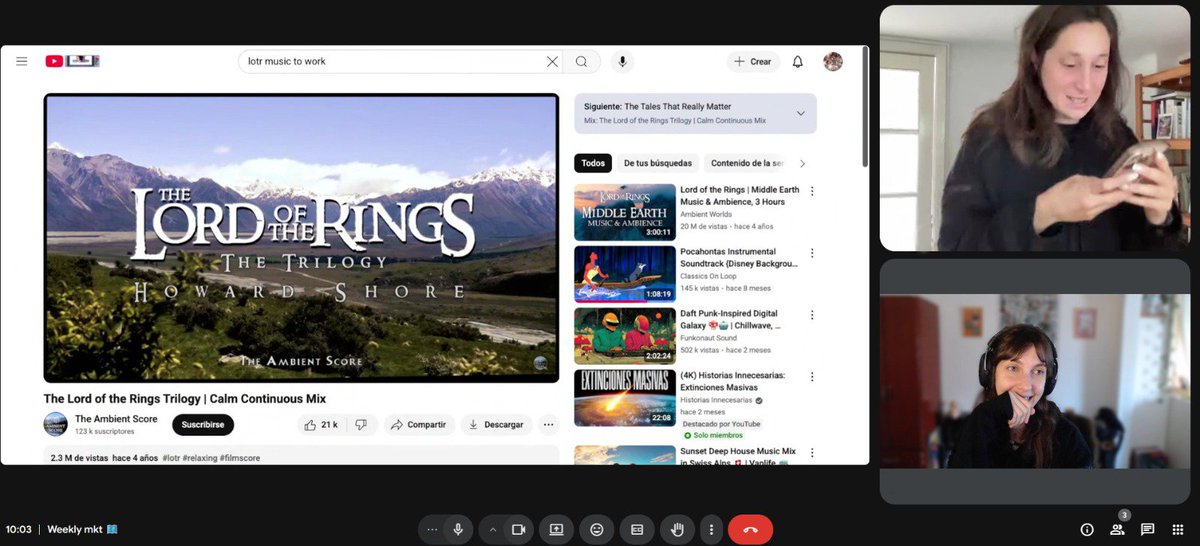Expand the Siguiente mix queue
This screenshot has width=1200, height=546.
pyautogui.click(x=800, y=113)
